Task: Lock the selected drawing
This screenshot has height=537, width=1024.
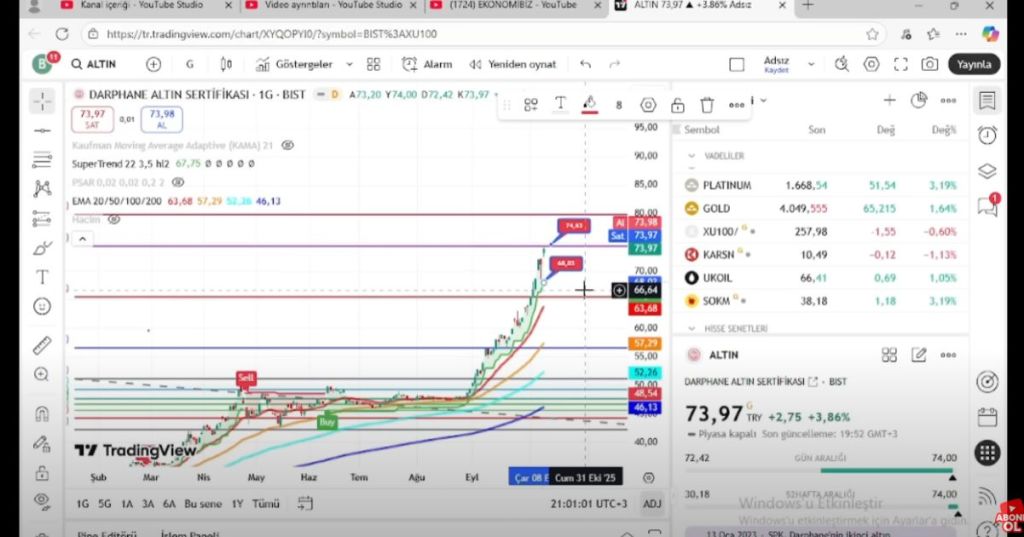Action: [x=677, y=105]
